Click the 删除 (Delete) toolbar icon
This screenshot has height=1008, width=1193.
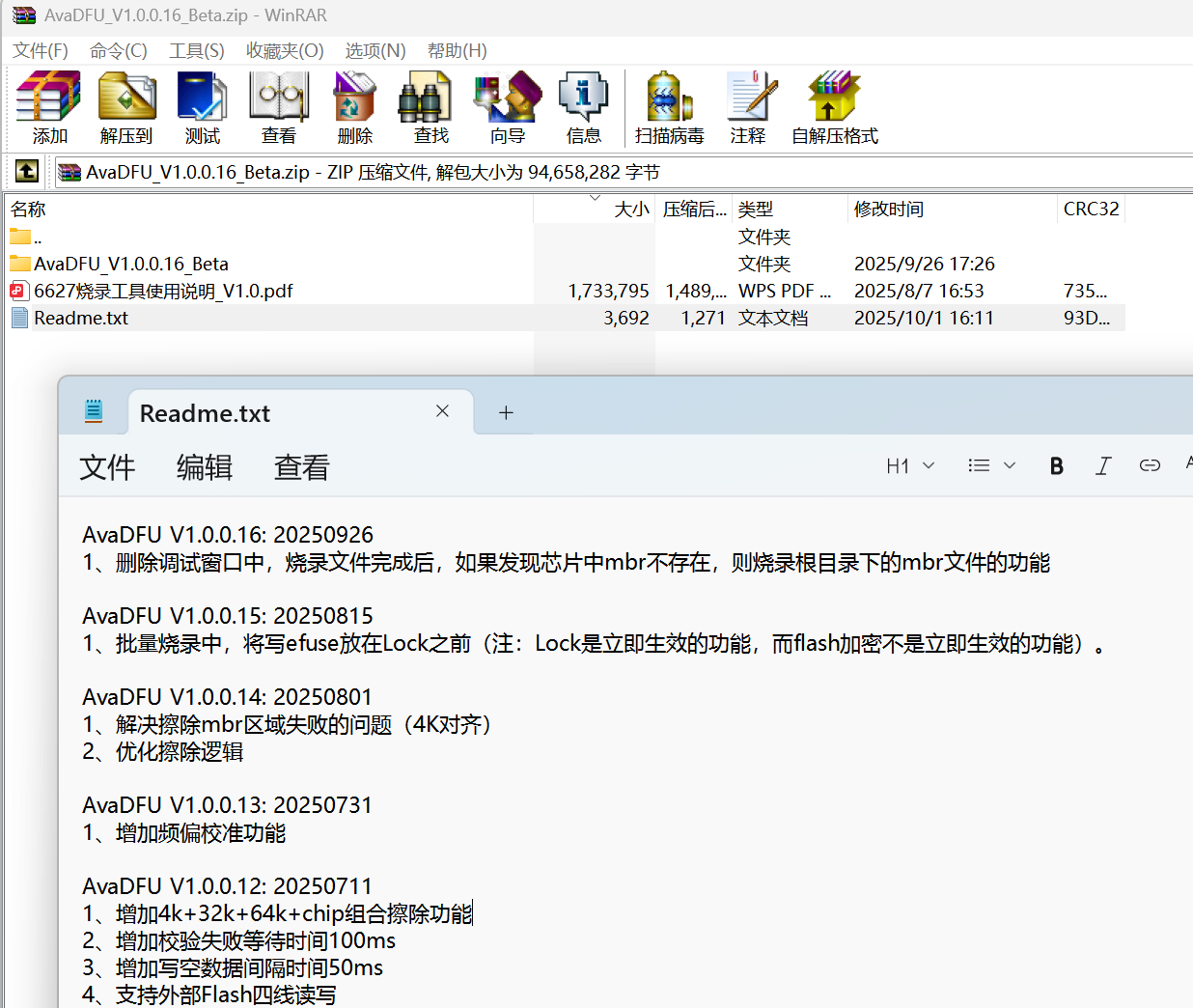354,107
